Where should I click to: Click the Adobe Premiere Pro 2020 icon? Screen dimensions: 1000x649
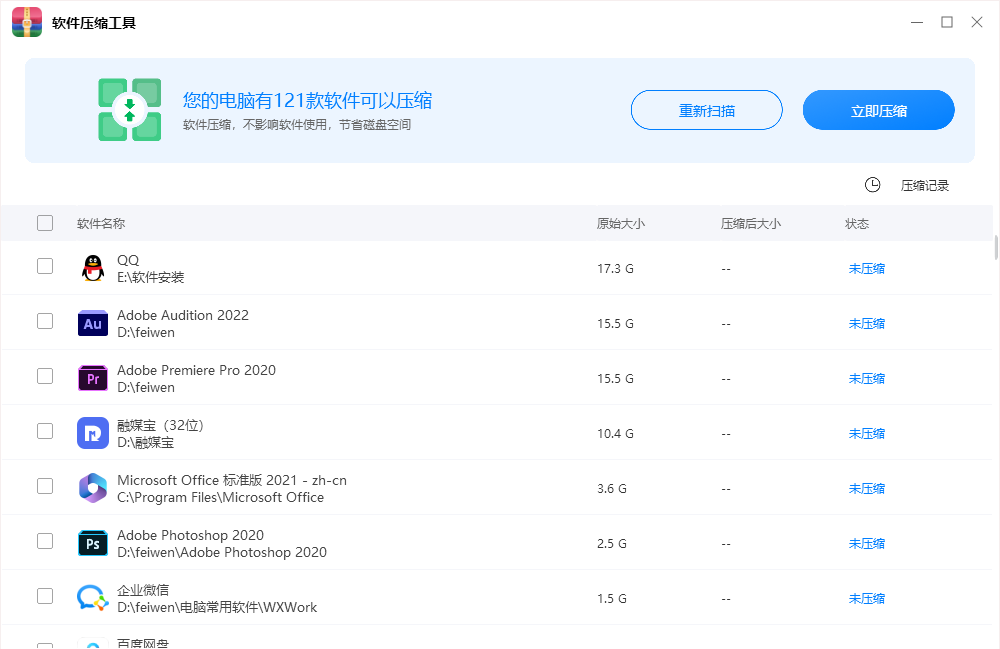tap(92, 376)
